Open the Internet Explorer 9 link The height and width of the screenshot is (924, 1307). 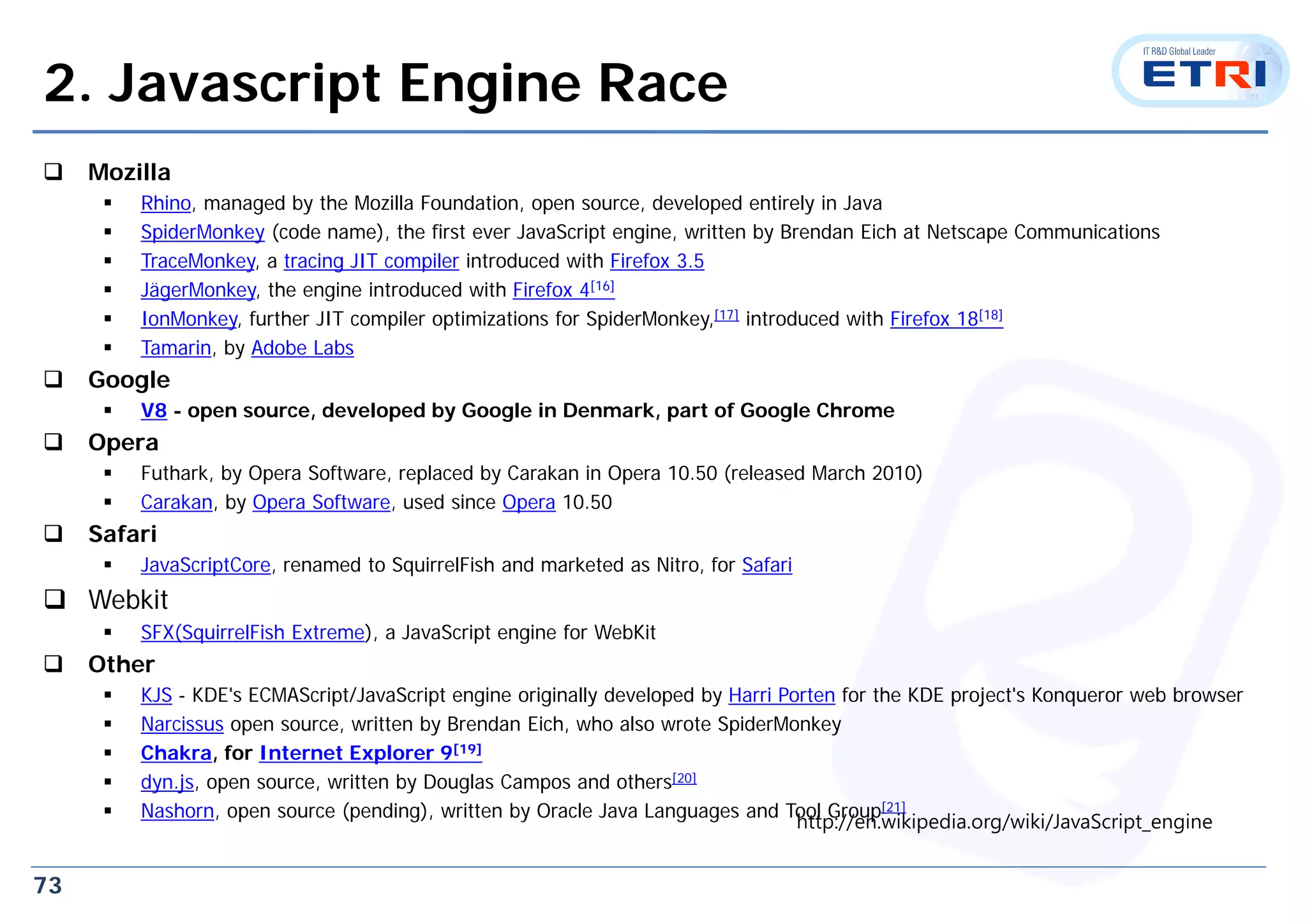click(x=356, y=753)
